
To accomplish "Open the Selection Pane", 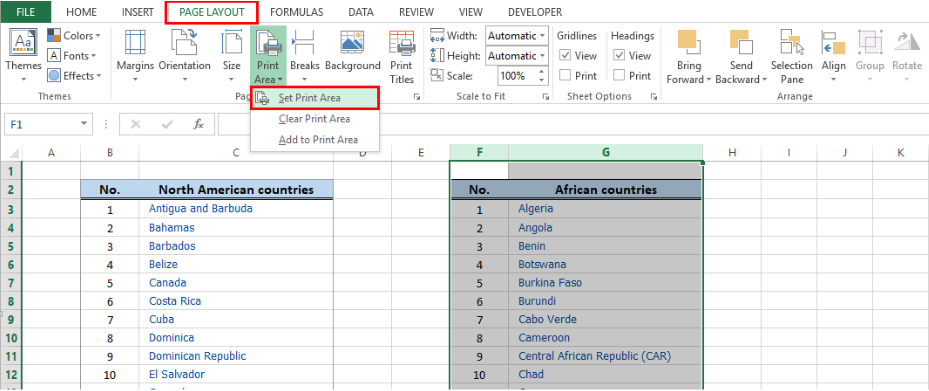I will click(x=792, y=56).
